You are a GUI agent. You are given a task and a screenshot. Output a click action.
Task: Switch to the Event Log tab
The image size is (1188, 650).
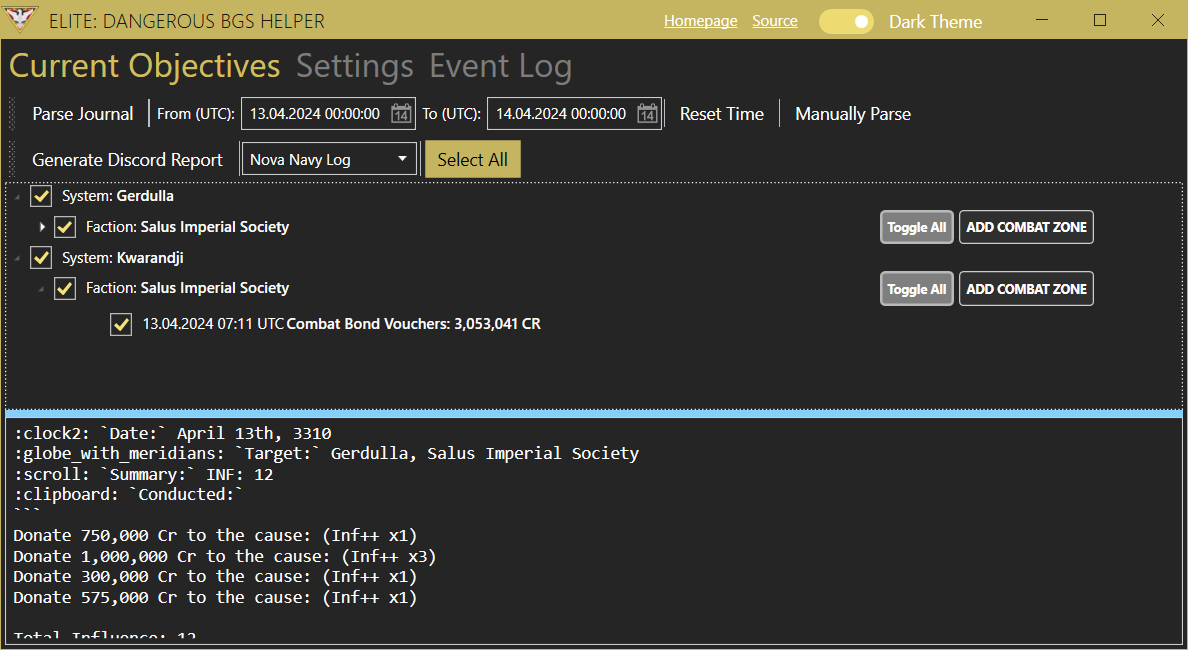click(500, 66)
